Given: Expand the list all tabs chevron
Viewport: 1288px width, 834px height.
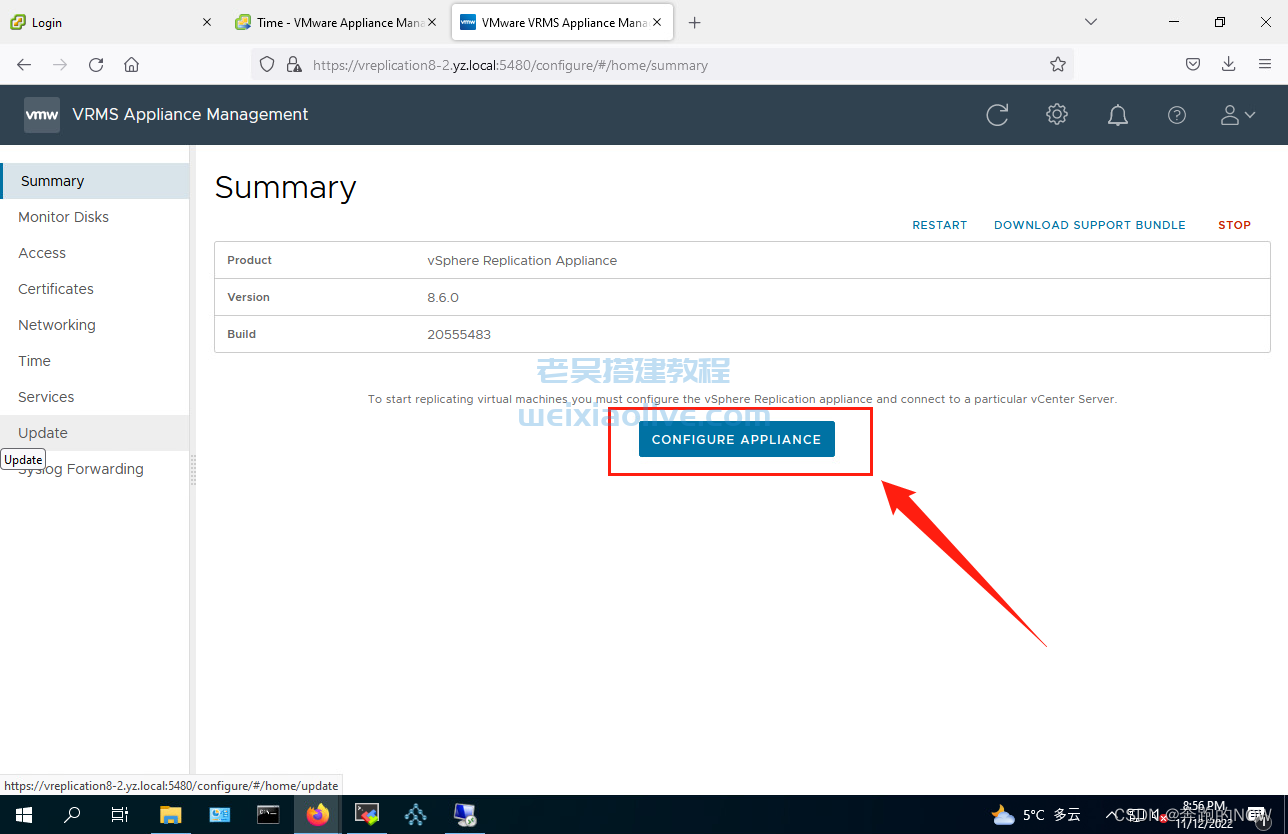Looking at the screenshot, I should coord(1091,22).
